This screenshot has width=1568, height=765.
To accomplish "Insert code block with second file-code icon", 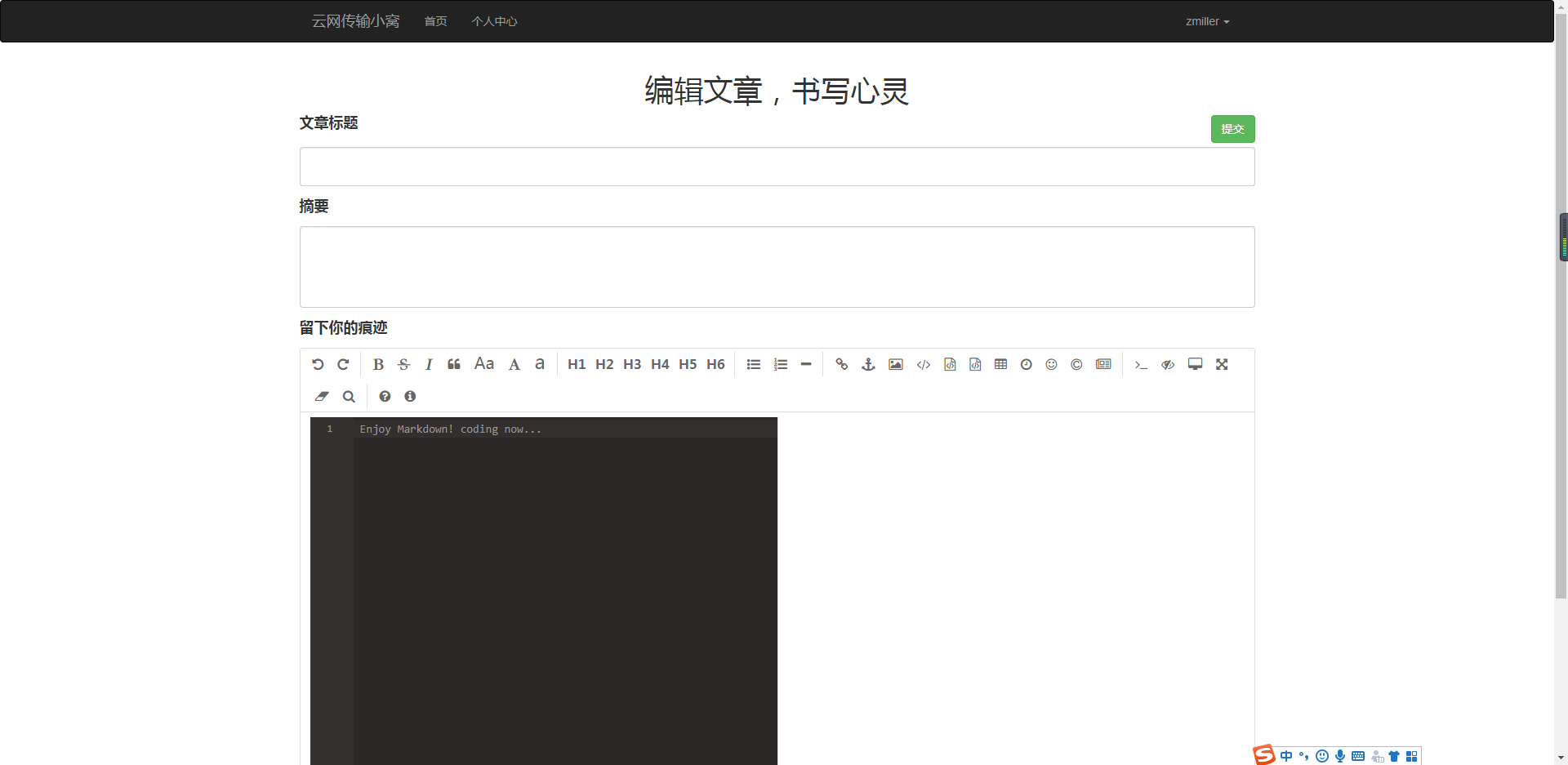I will coord(975,364).
